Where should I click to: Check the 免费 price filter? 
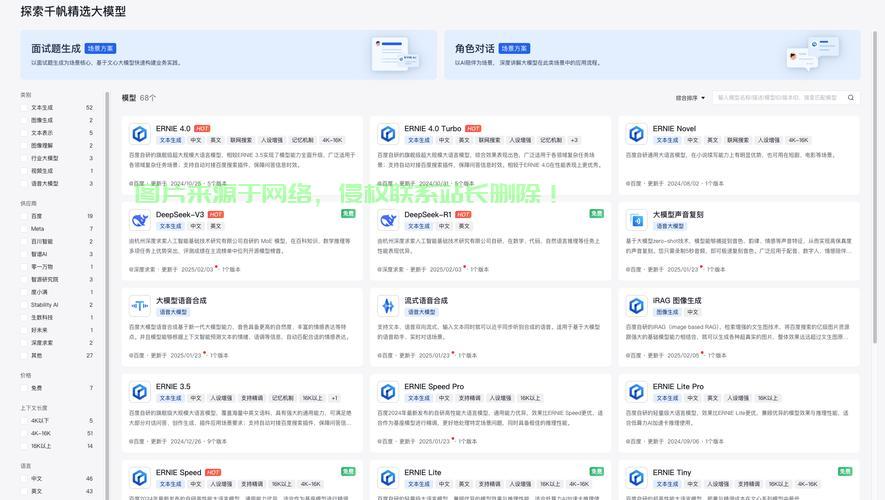(24, 388)
